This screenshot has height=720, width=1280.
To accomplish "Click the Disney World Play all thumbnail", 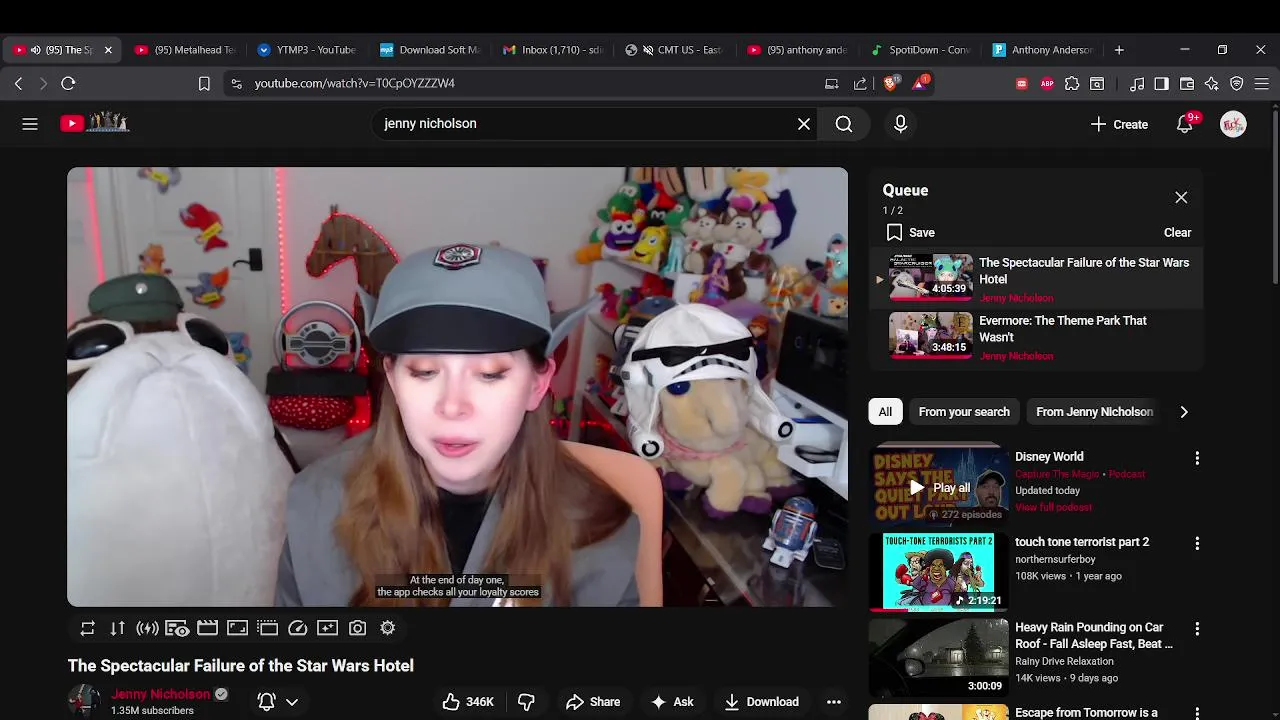I will pos(938,487).
